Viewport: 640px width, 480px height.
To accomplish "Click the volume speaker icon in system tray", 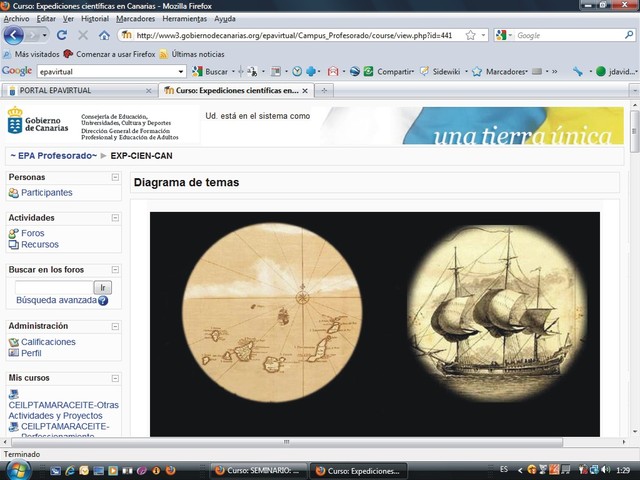I will (x=606, y=470).
